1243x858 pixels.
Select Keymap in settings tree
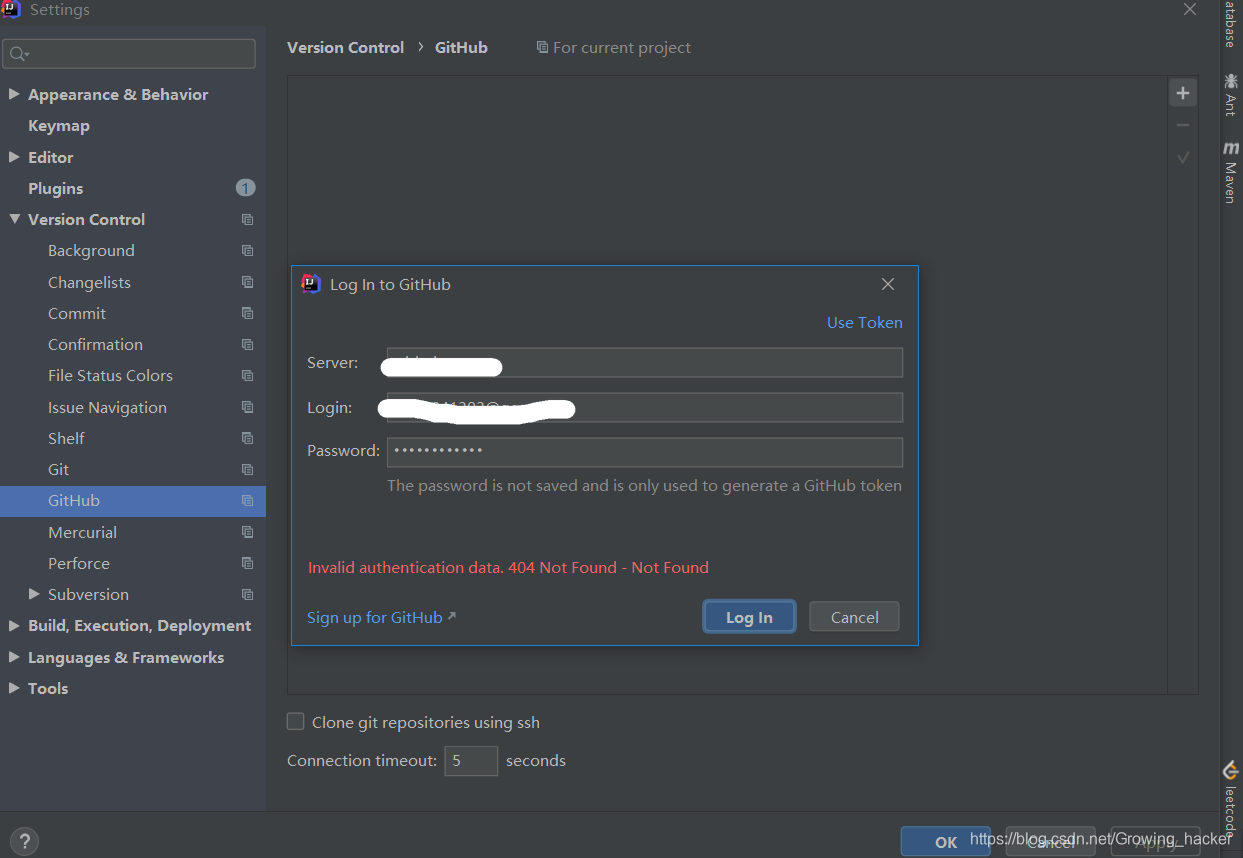coord(59,126)
